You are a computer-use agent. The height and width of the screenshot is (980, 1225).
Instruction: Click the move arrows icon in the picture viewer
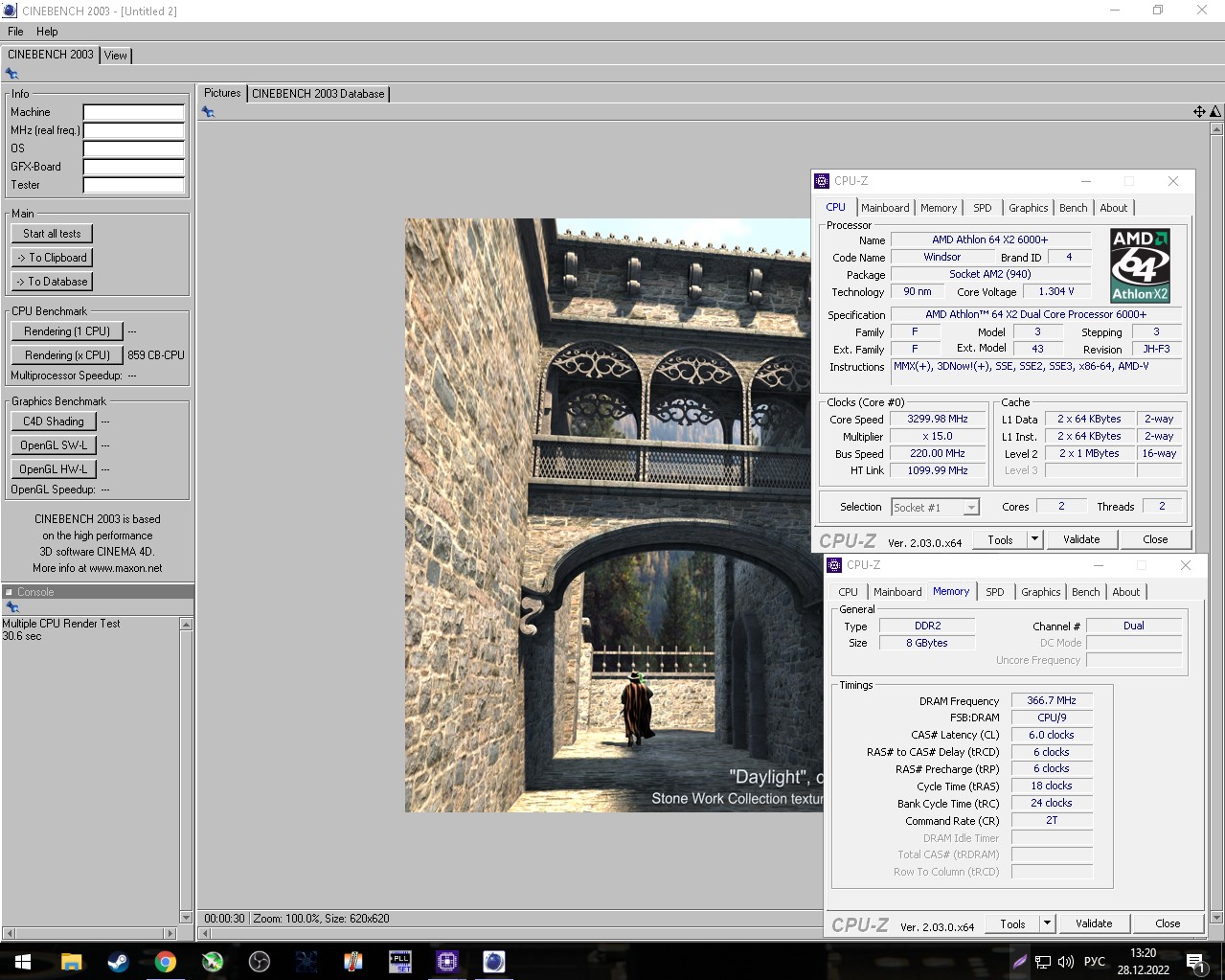click(1199, 112)
